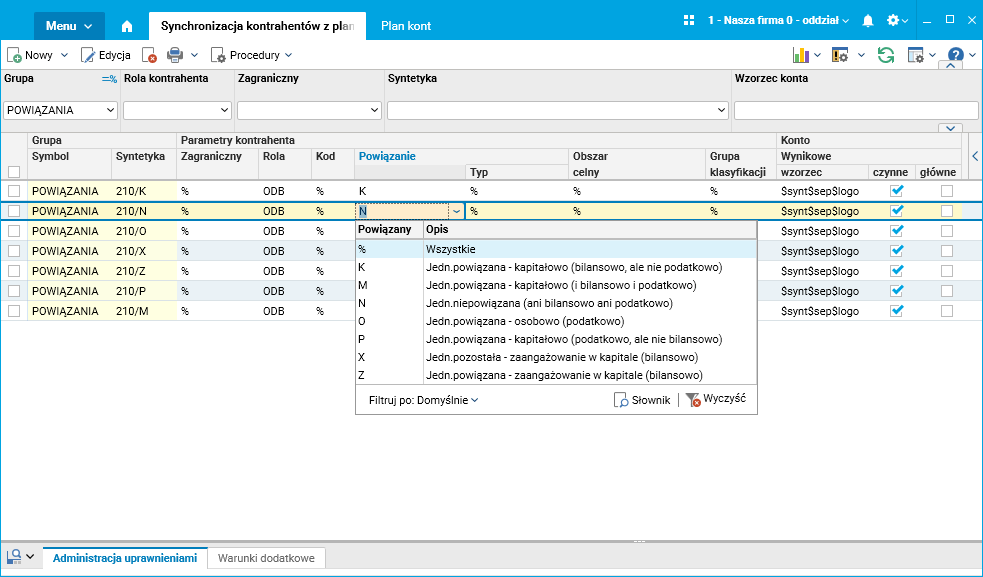Open the chart report icon

[801, 55]
